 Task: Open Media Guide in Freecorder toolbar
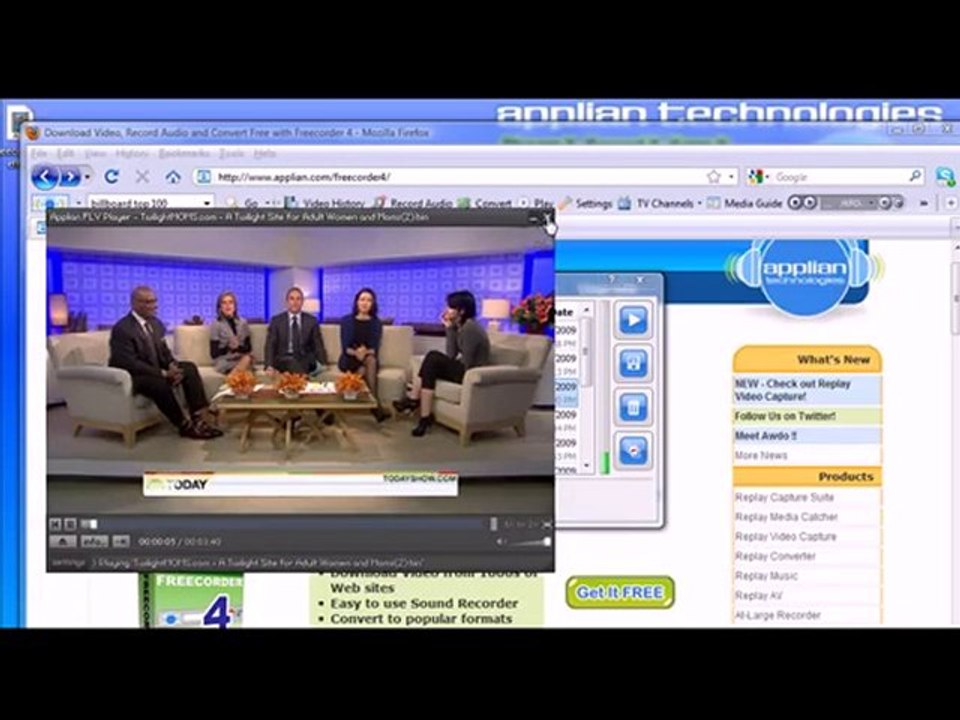click(745, 203)
